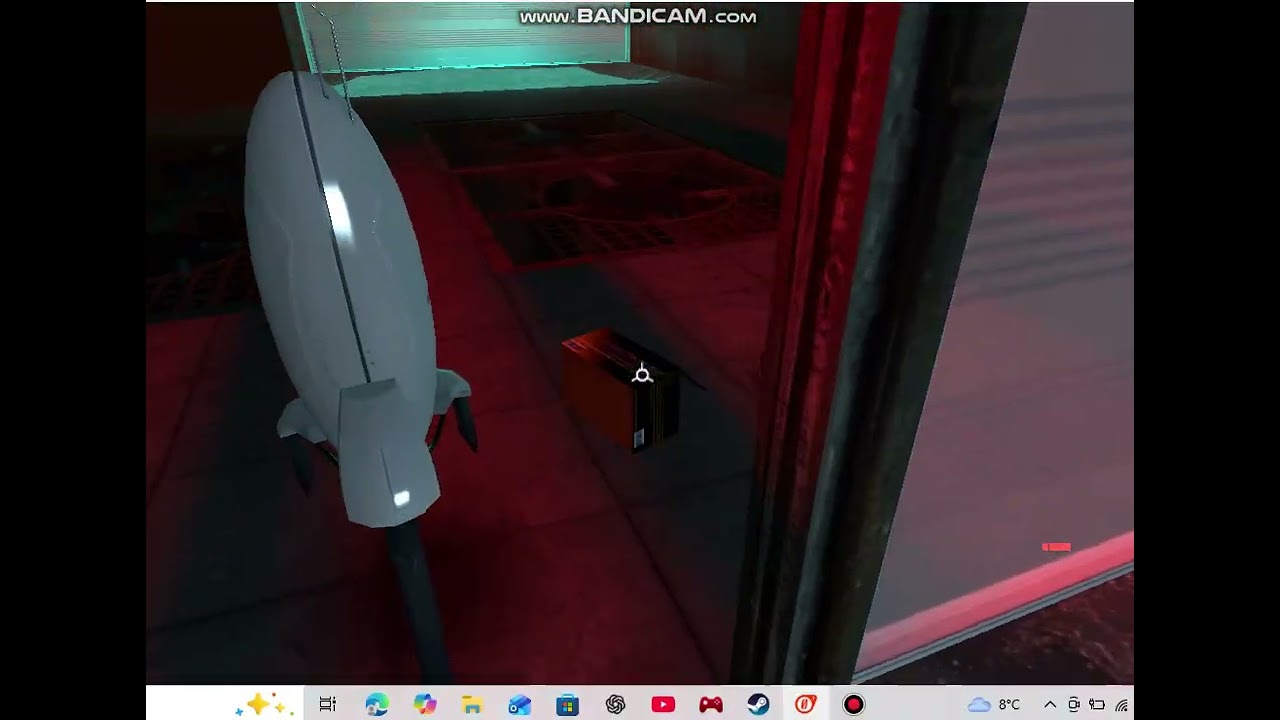Screen dimensions: 1280x720
Task: Aim at the cardboard box crosshair
Action: coord(642,375)
